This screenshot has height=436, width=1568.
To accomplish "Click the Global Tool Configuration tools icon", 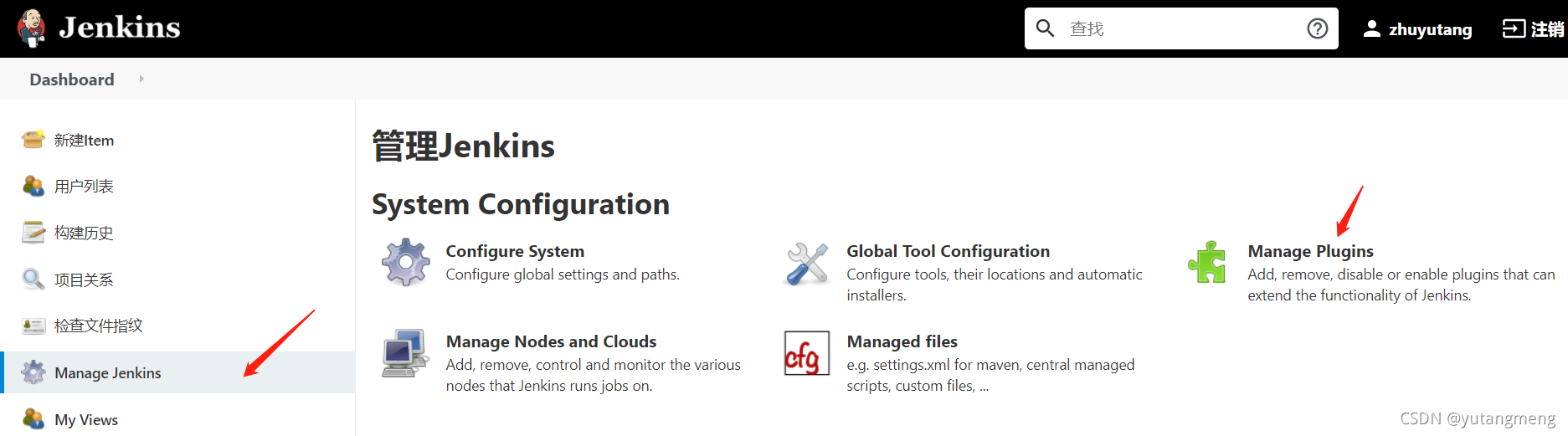I will [x=807, y=263].
